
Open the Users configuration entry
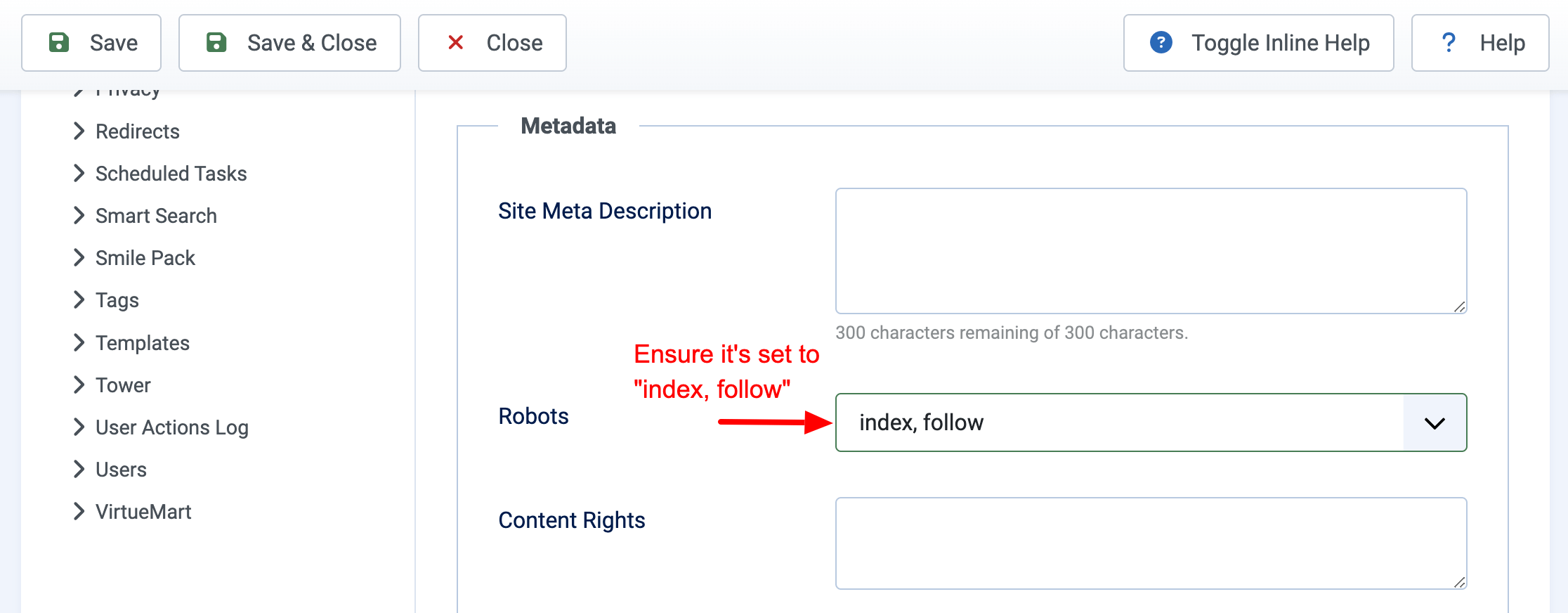[121, 470]
